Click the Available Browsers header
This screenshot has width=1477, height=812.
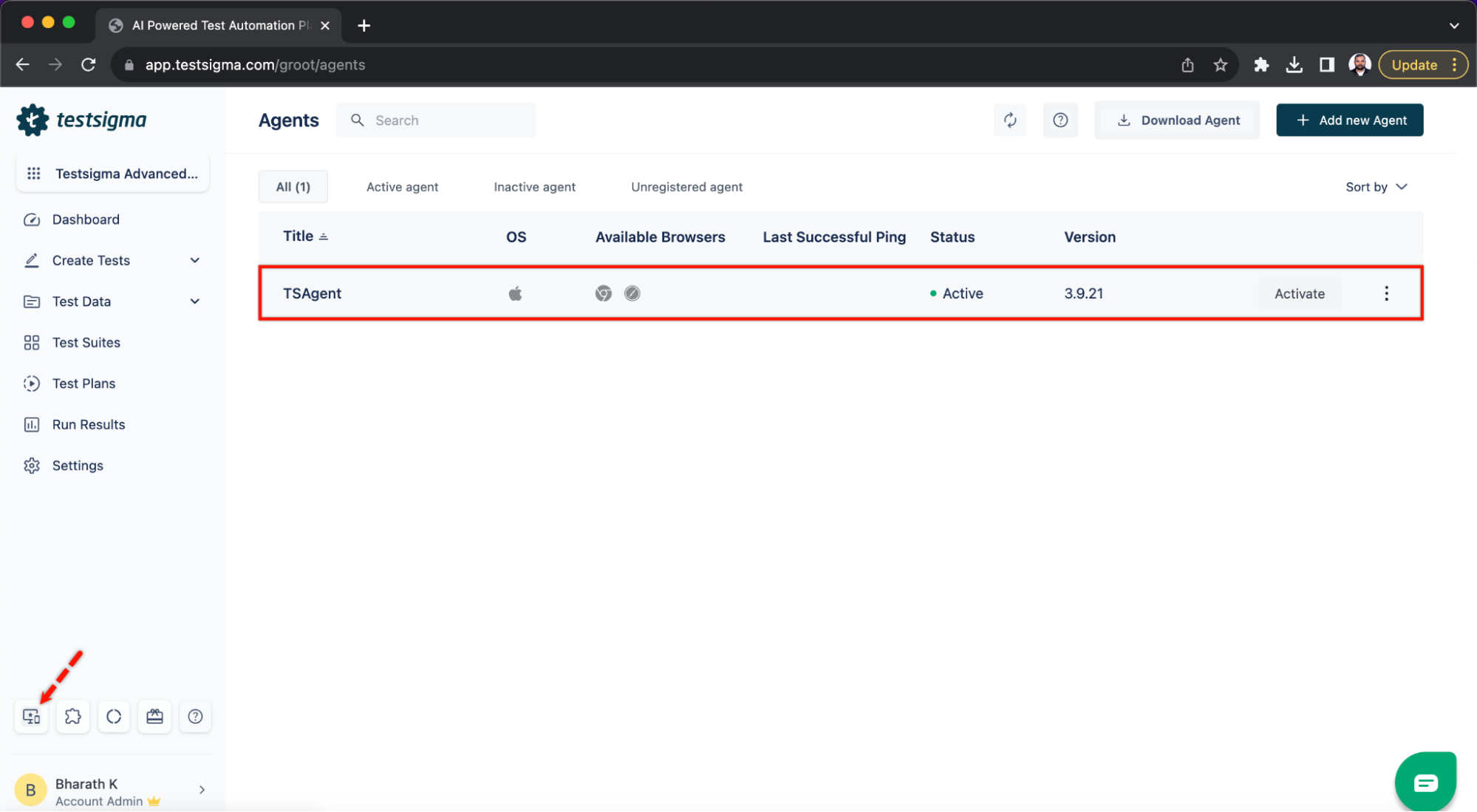pos(660,237)
